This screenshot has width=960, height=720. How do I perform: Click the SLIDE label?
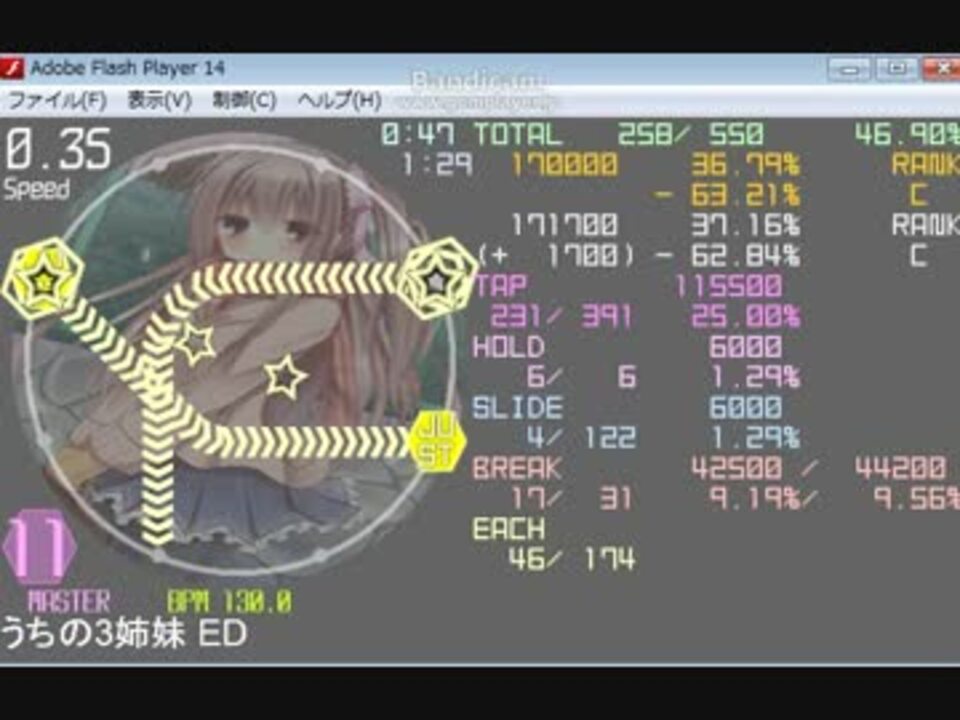click(517, 408)
